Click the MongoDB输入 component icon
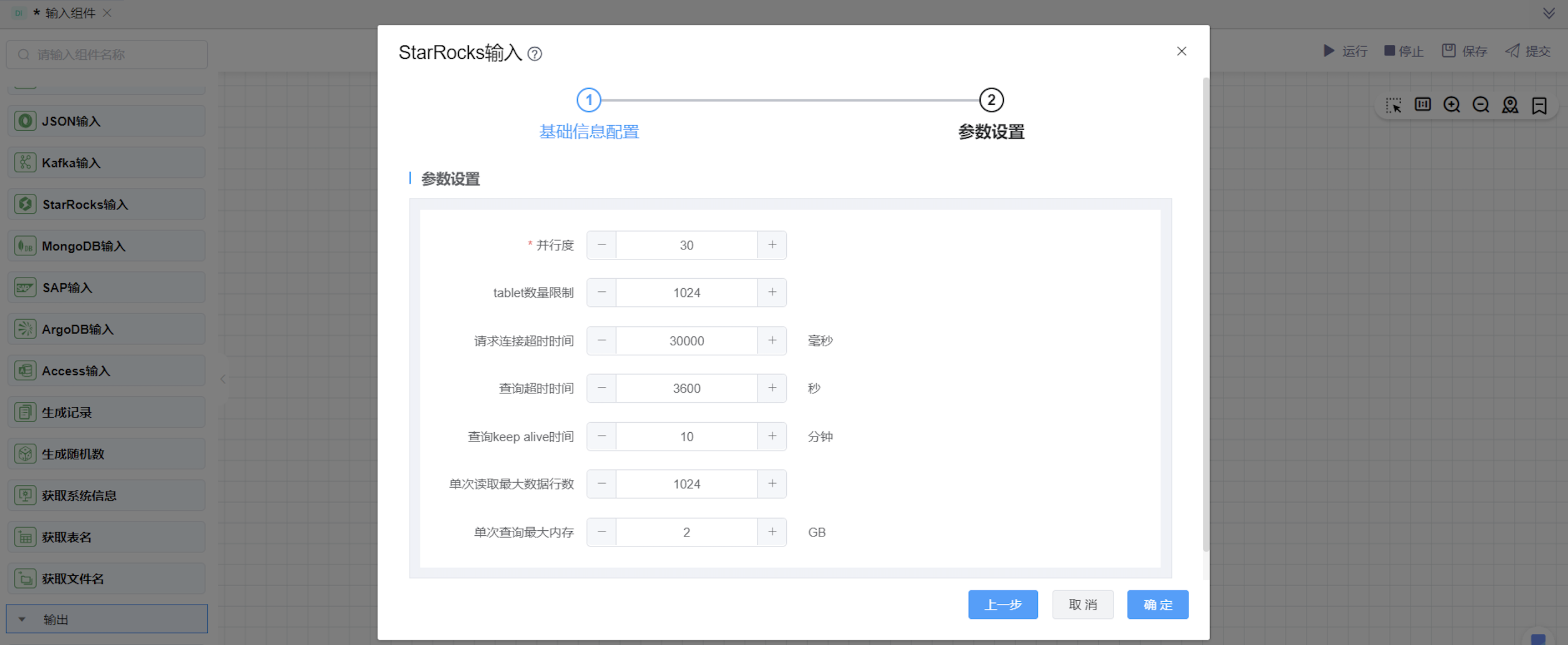The height and width of the screenshot is (645, 1568). [x=25, y=246]
